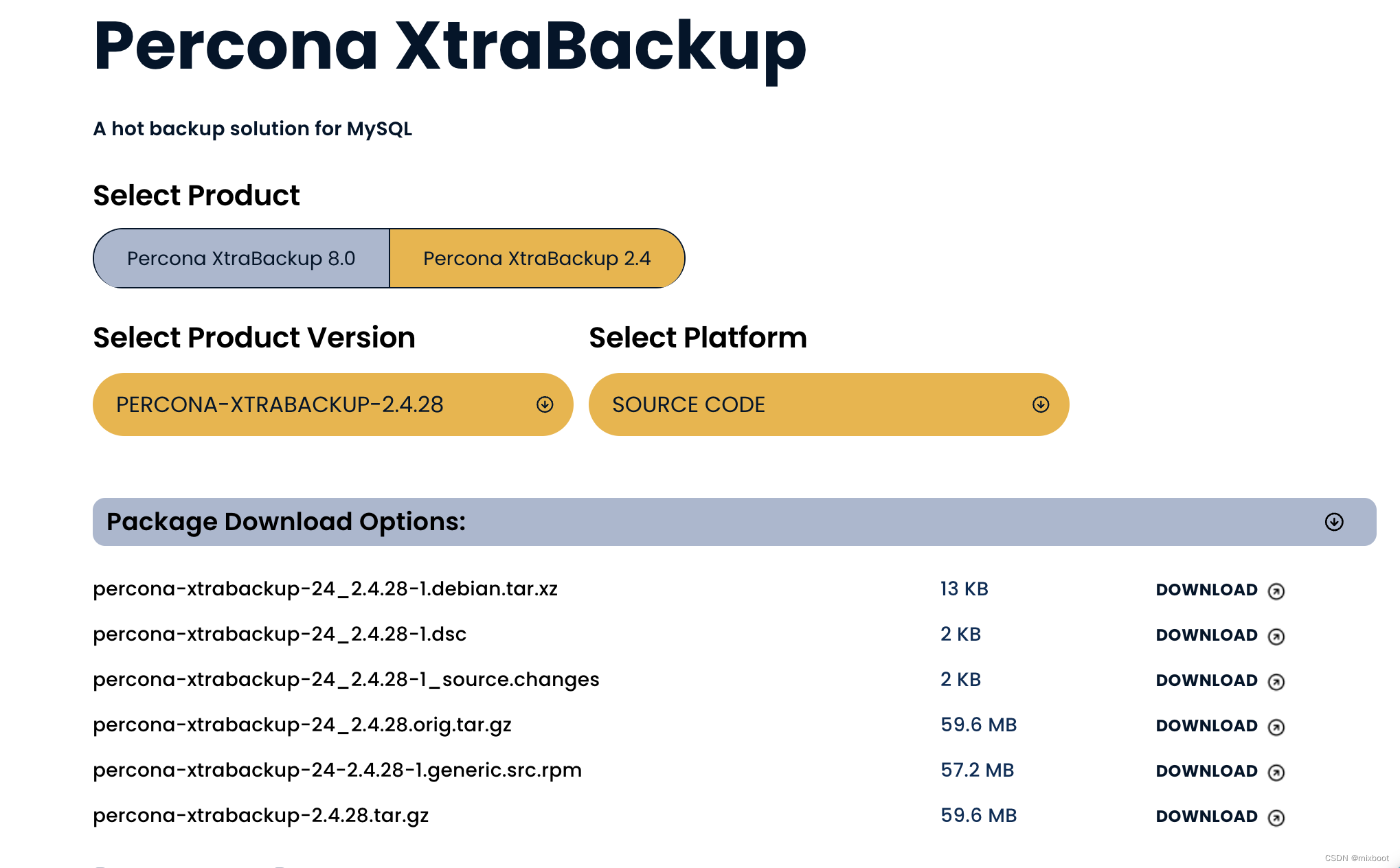This screenshot has width=1400, height=868.
Task: Click the download arrow icon for source.changes
Action: click(1276, 682)
